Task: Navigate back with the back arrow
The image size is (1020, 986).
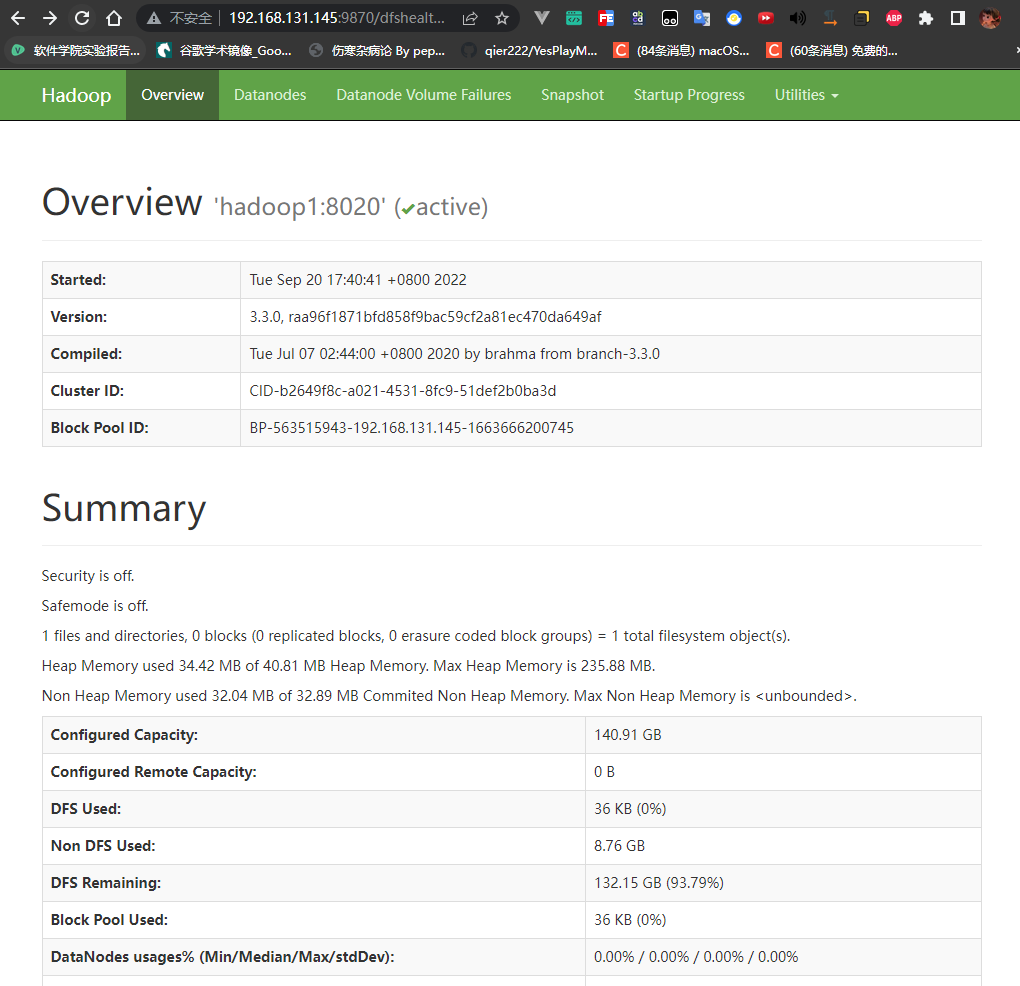Action: click(x=18, y=18)
